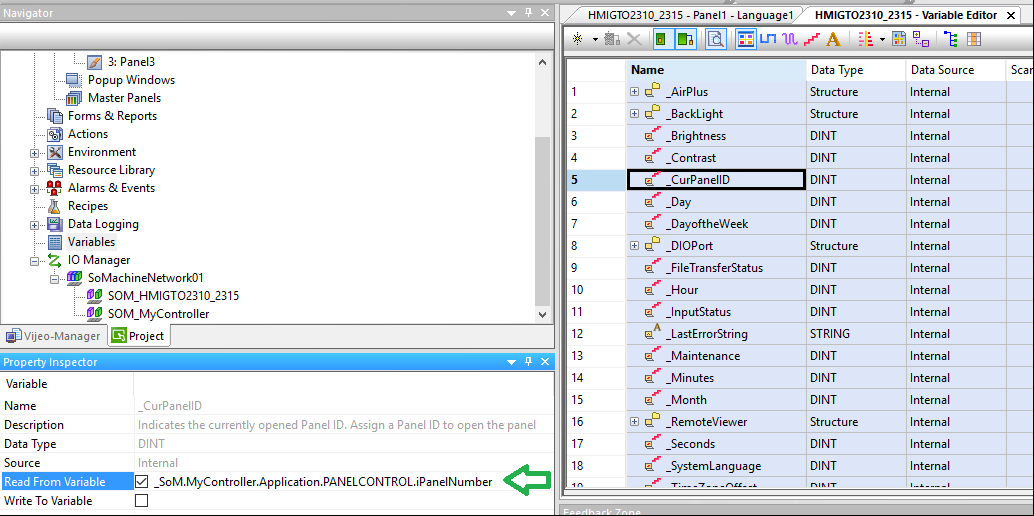Sort by the Data Source column header
Viewport: 1034px width, 516px height.
pyautogui.click(x=956, y=70)
